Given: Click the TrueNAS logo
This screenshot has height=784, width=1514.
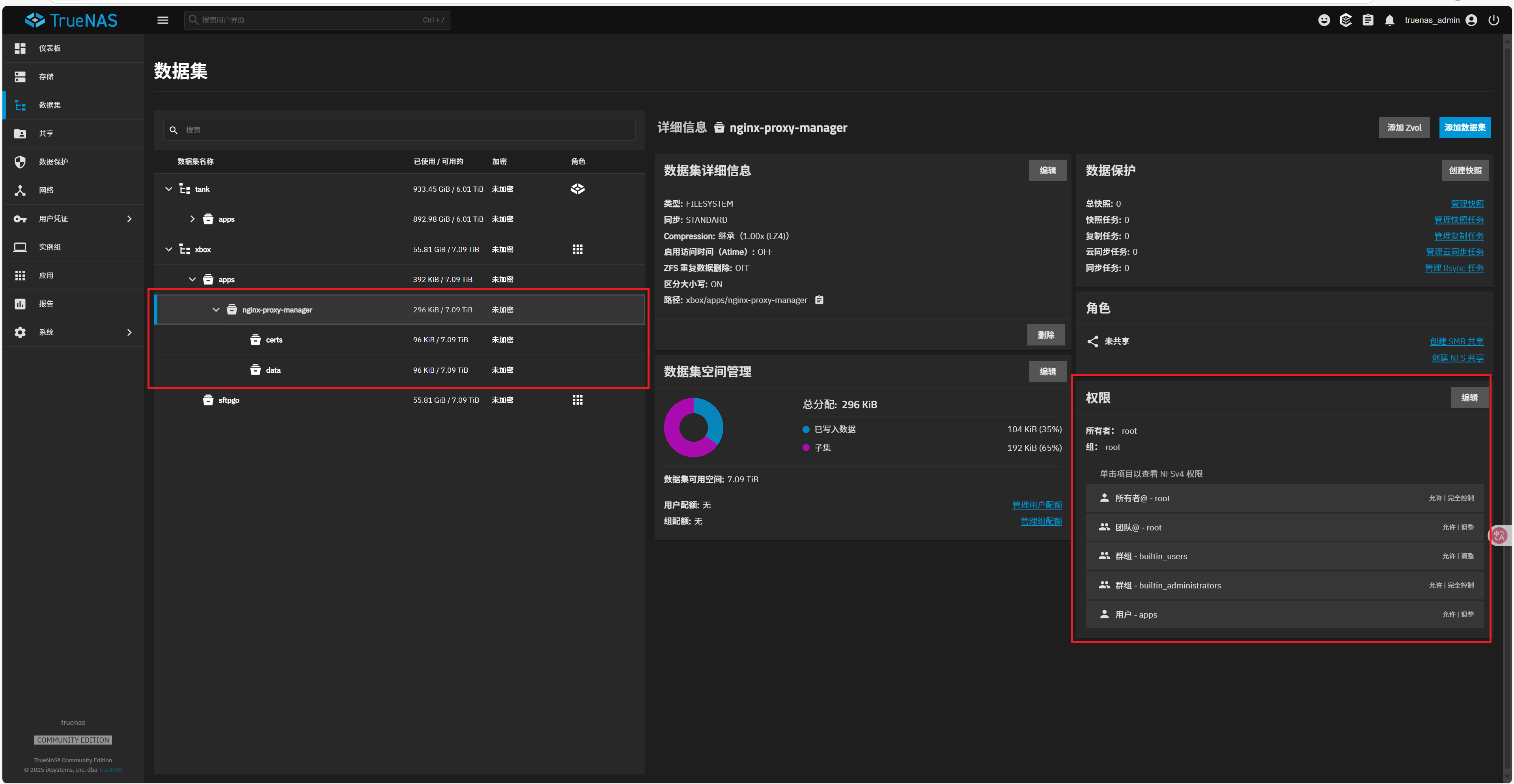Looking at the screenshot, I should pos(71,19).
